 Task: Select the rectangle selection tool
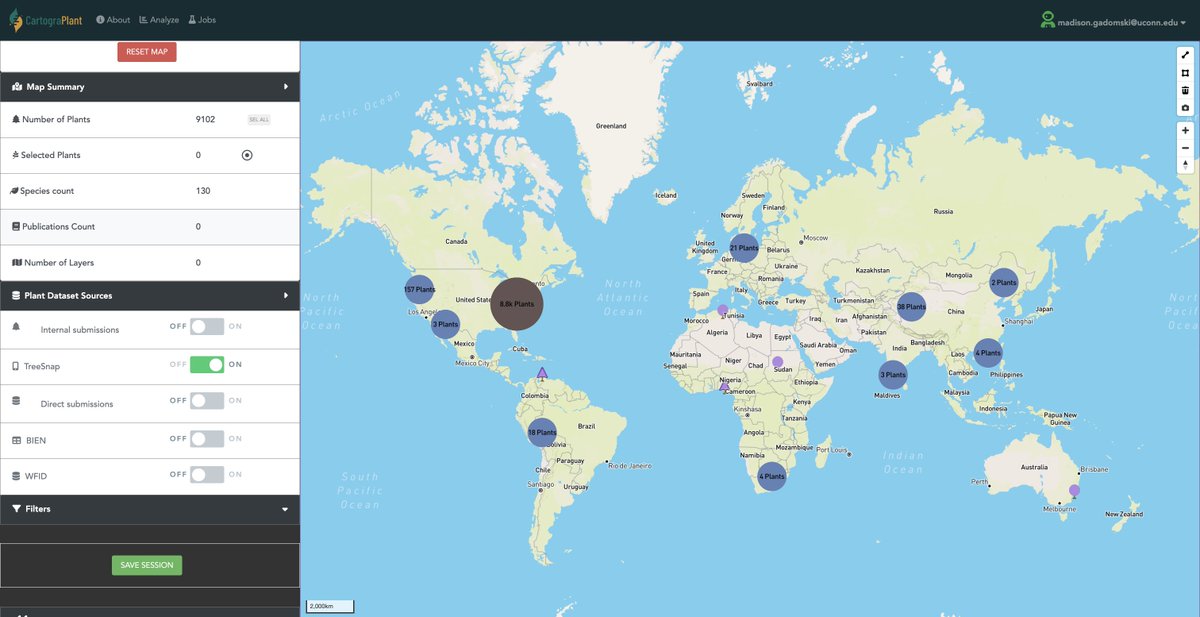coord(1185,72)
